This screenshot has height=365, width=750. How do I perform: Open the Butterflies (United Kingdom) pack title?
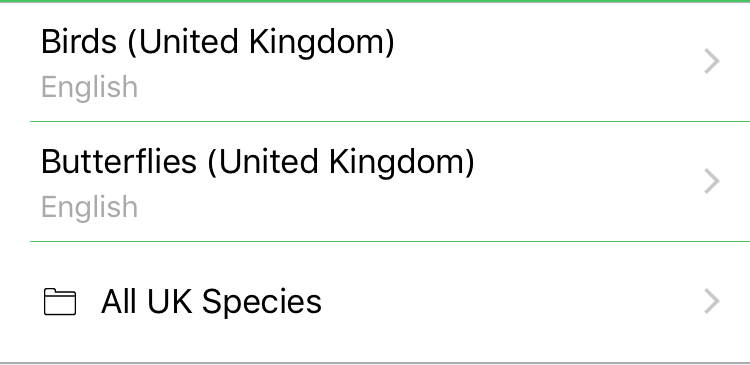click(258, 162)
